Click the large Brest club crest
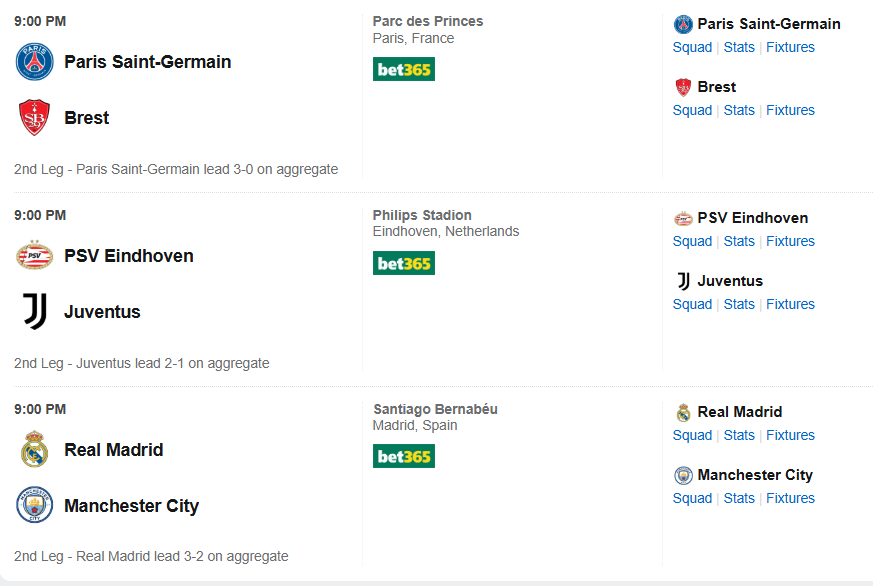The height and width of the screenshot is (586, 873). tap(34, 118)
